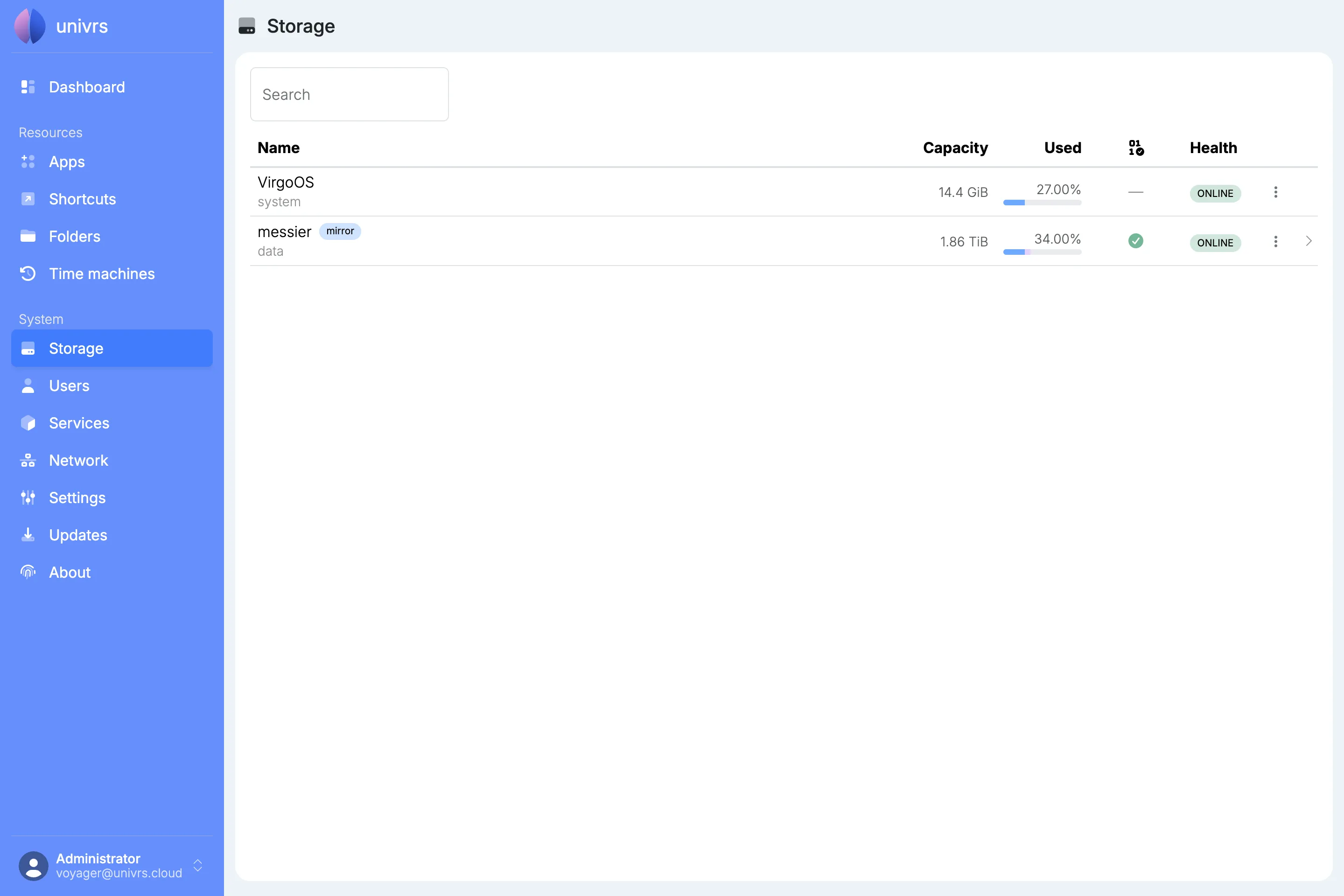
Task: Expand the messier row chevron
Action: (1309, 241)
